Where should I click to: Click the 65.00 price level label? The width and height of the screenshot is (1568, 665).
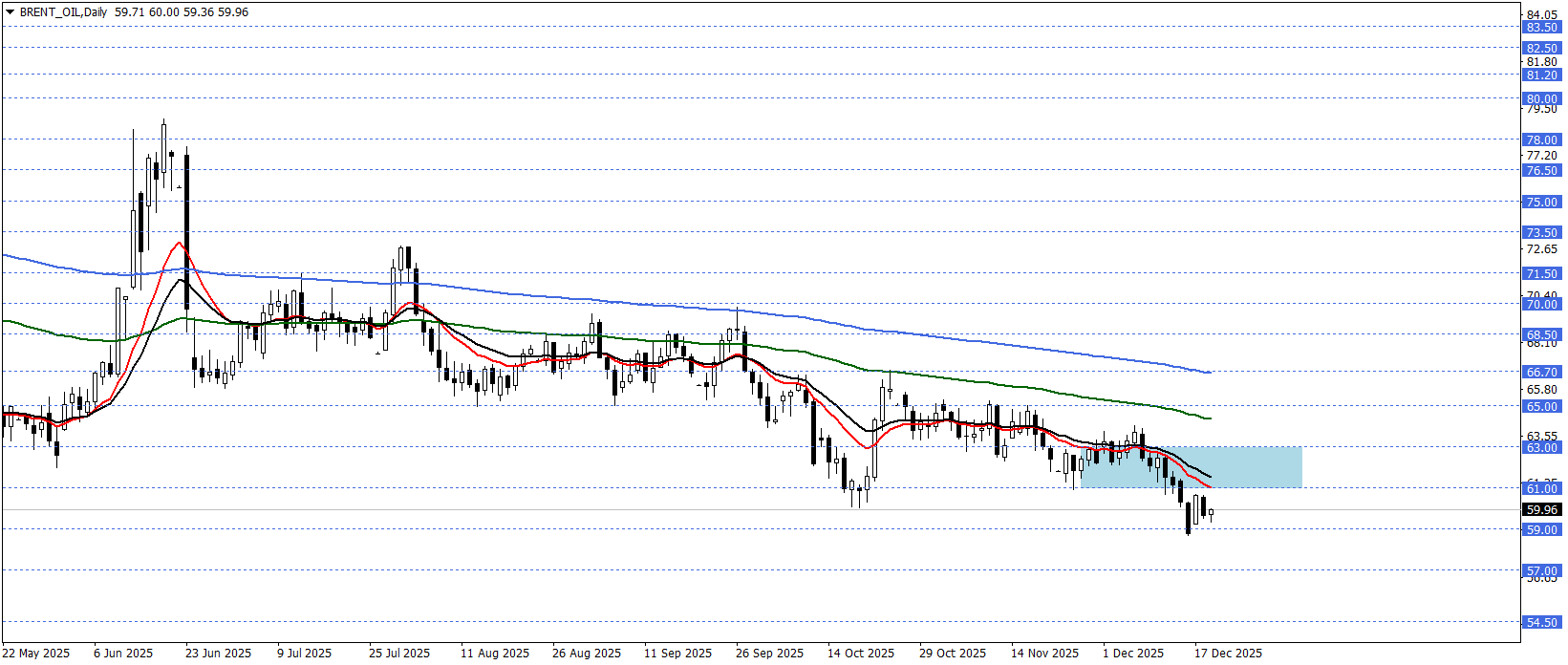pos(1541,406)
